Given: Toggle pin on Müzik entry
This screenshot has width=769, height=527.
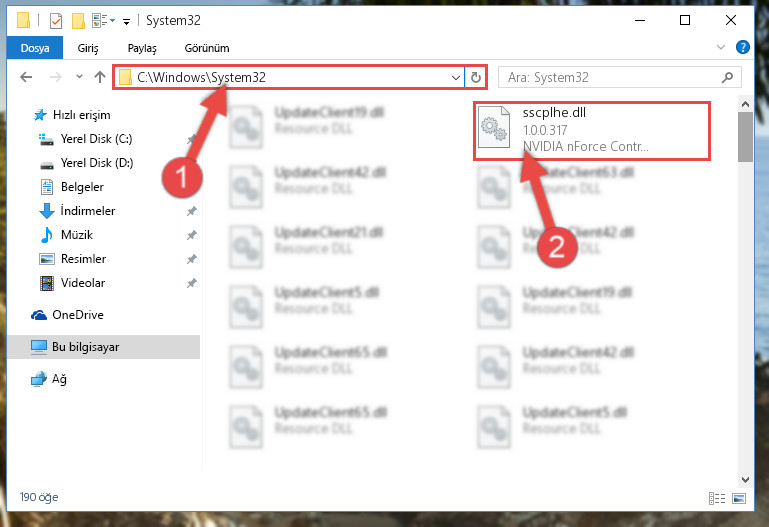Looking at the screenshot, I should (x=192, y=235).
